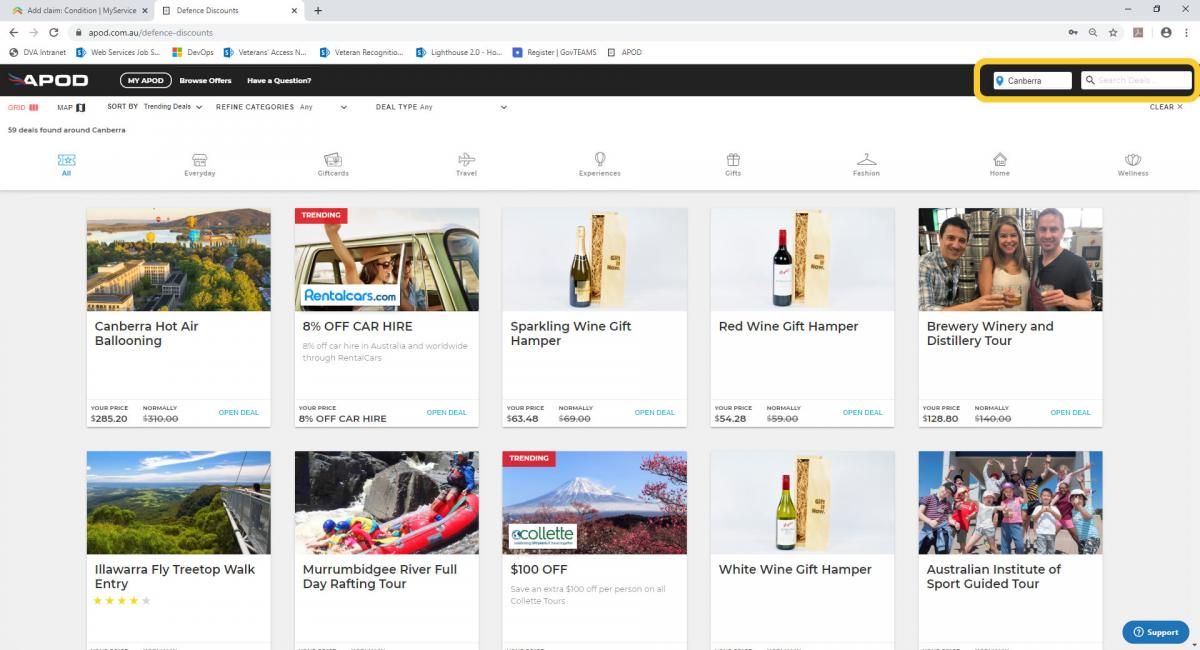The width and height of the screenshot is (1200, 650).
Task: Click OPEN DEAL on Hot Air Ballooning
Action: click(x=239, y=413)
